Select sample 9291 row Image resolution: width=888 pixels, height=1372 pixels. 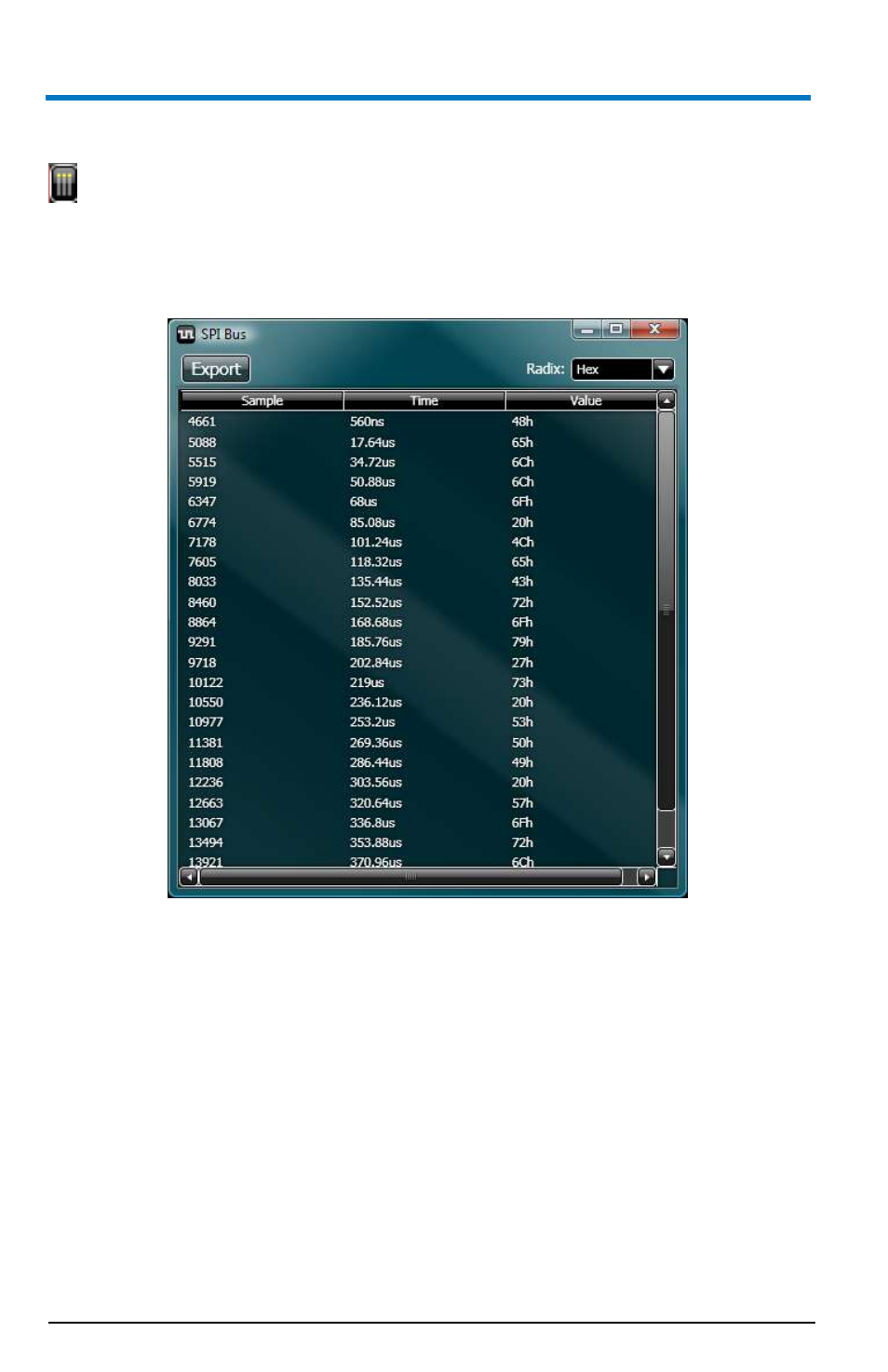point(419,642)
